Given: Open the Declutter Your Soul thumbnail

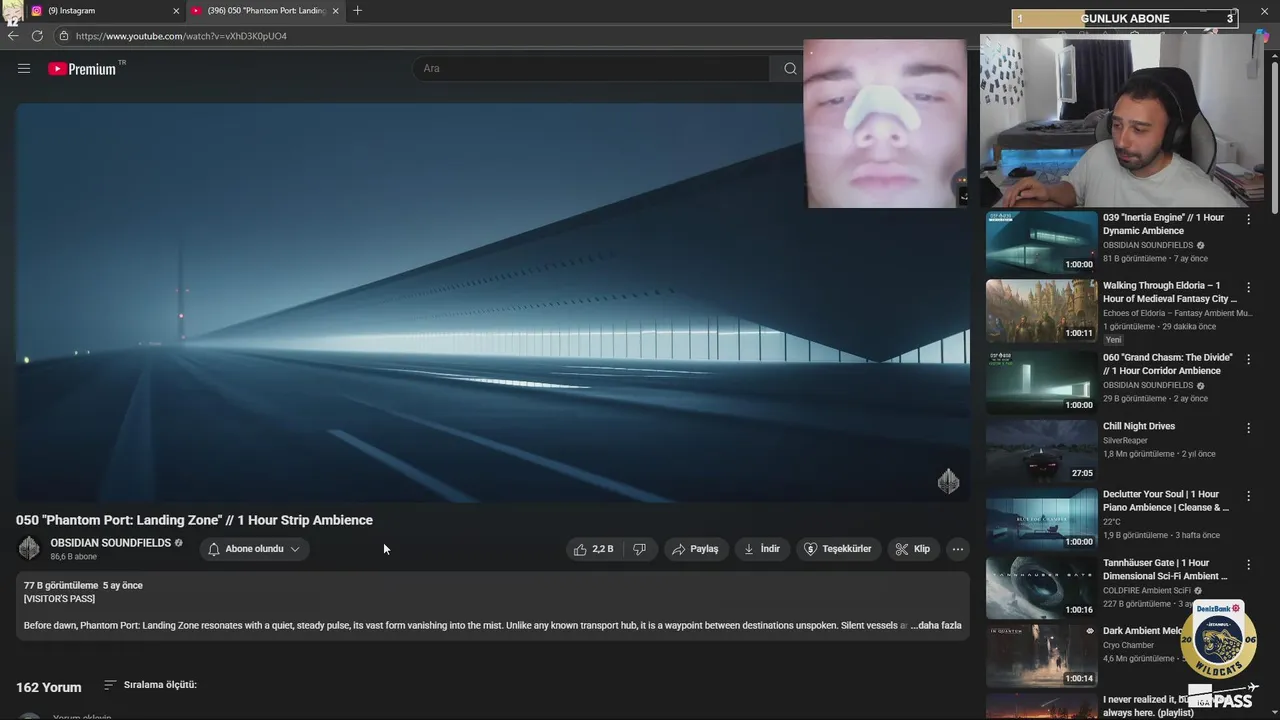Looking at the screenshot, I should pos(1041,519).
